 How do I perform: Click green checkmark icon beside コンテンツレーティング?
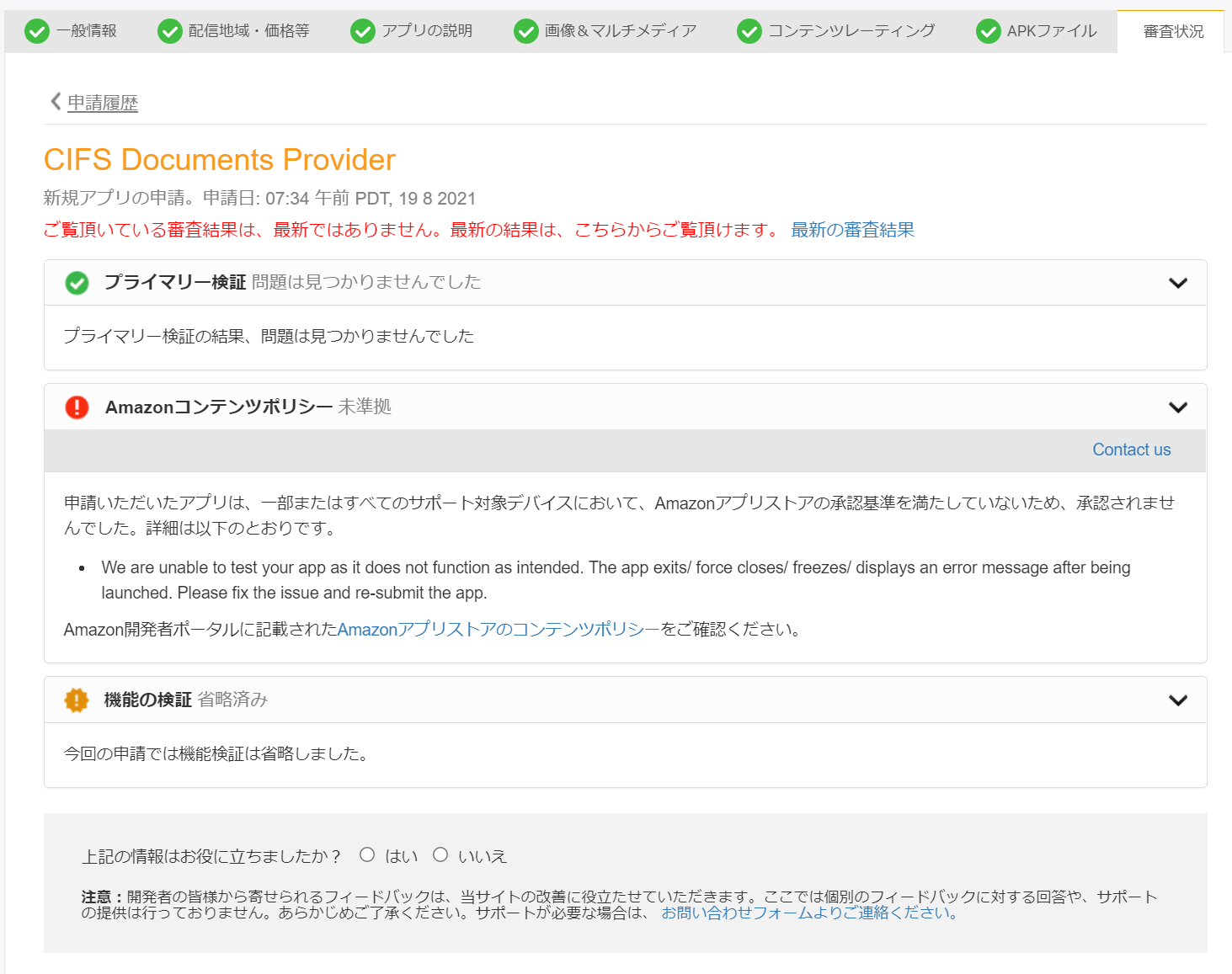(x=749, y=32)
